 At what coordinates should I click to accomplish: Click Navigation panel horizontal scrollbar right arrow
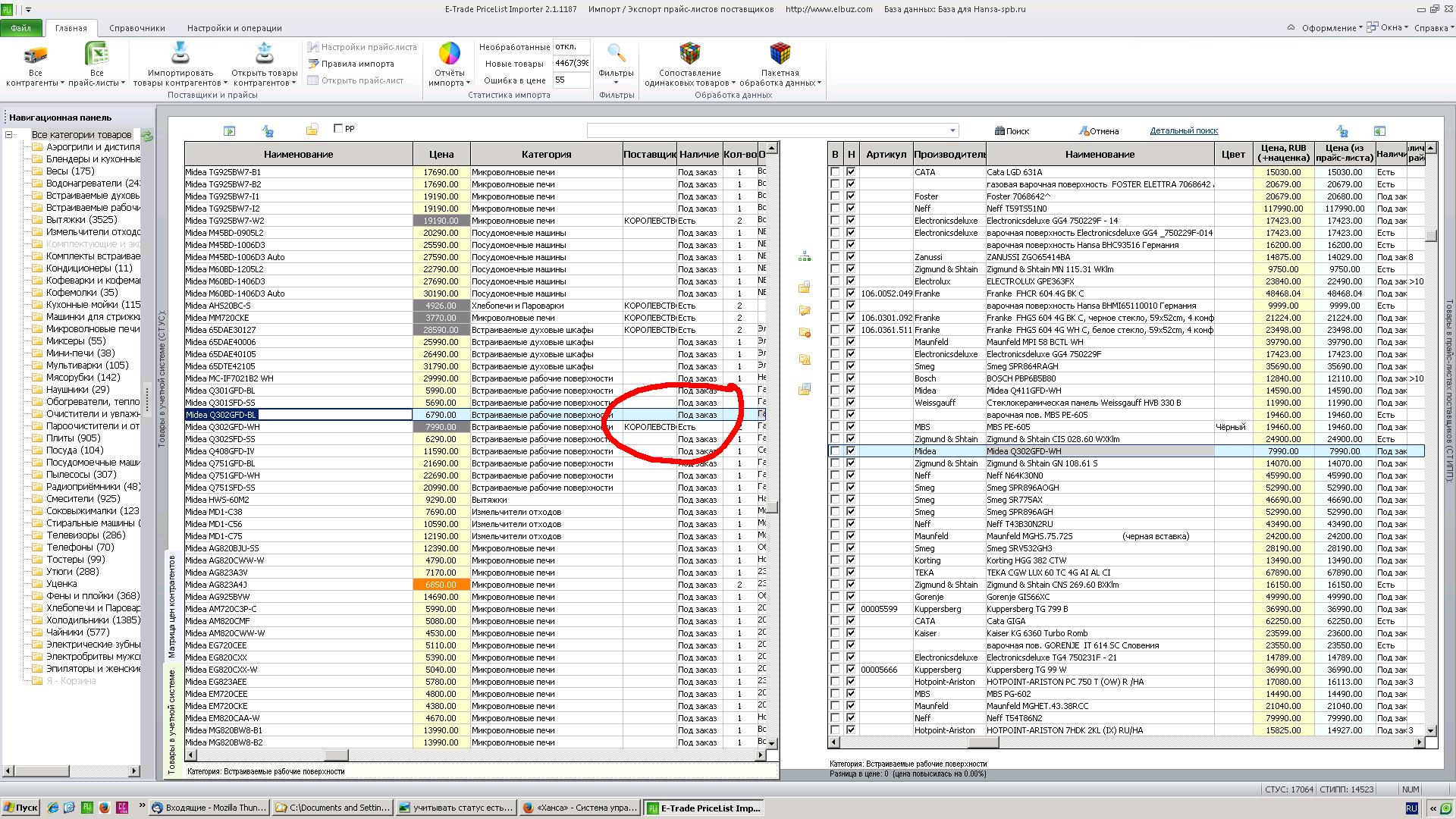tap(134, 771)
